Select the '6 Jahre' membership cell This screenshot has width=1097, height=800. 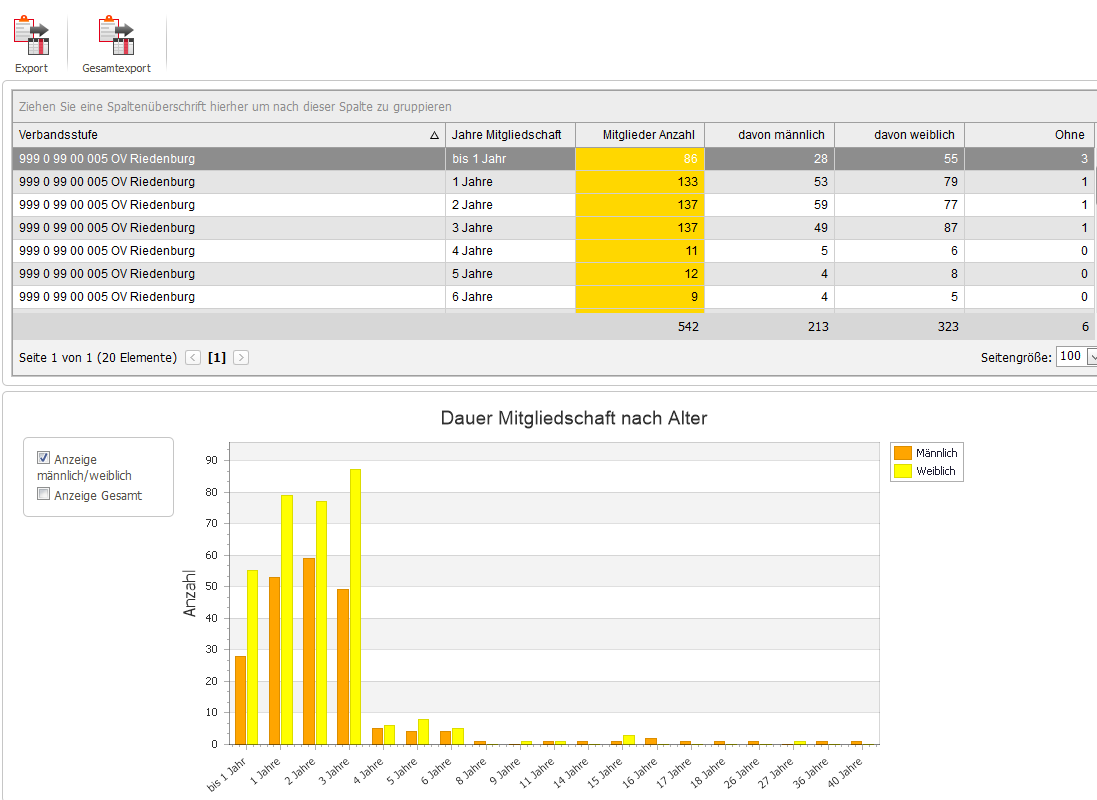pyautogui.click(x=510, y=297)
